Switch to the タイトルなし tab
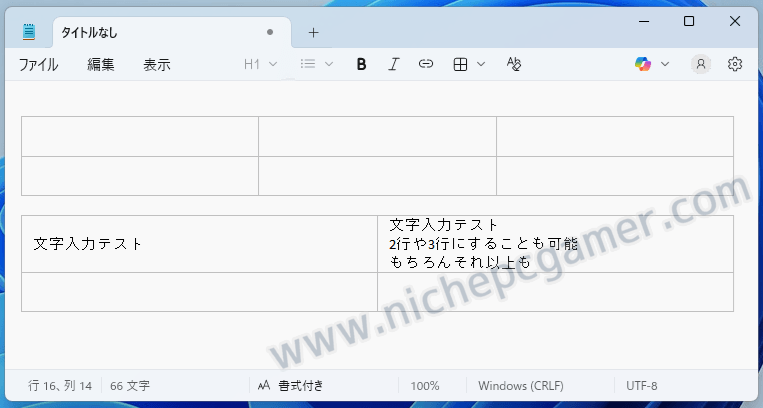 pos(150,32)
